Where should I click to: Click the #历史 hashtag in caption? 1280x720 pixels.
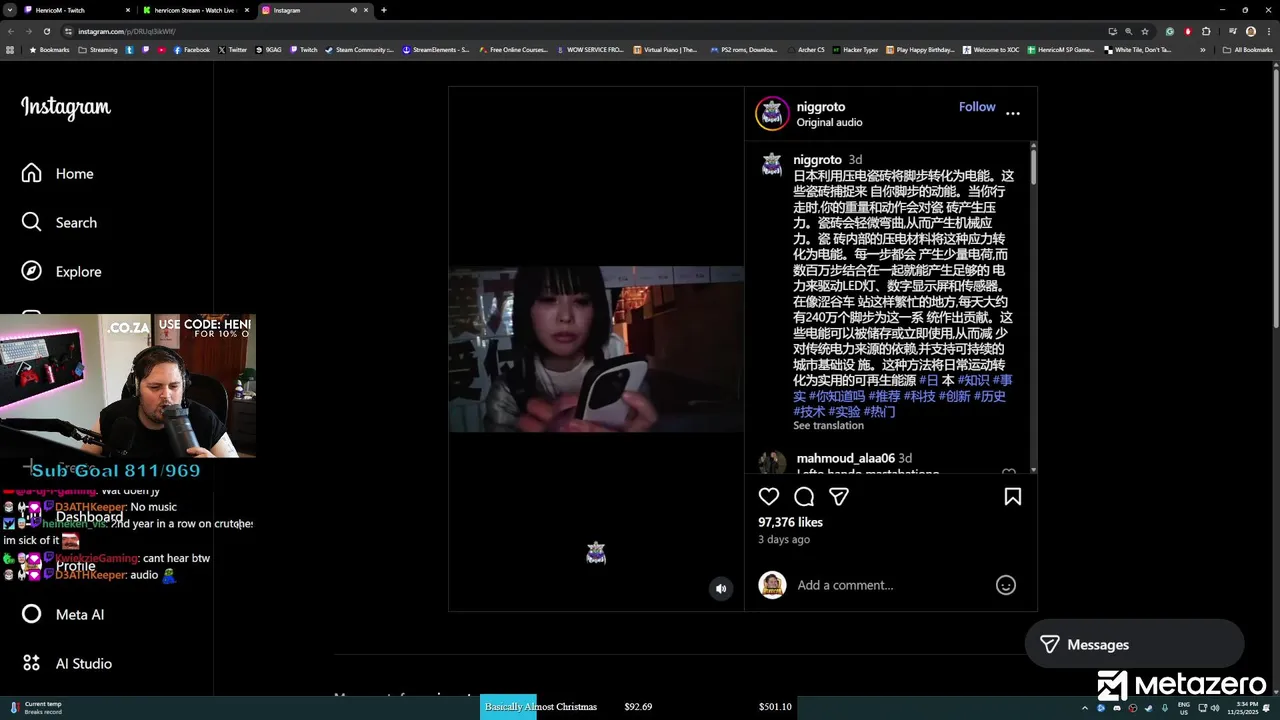coord(990,396)
